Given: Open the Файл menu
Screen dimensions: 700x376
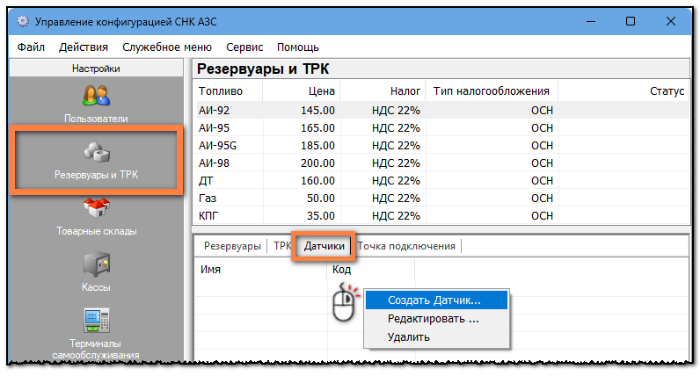Looking at the screenshot, I should tap(31, 47).
